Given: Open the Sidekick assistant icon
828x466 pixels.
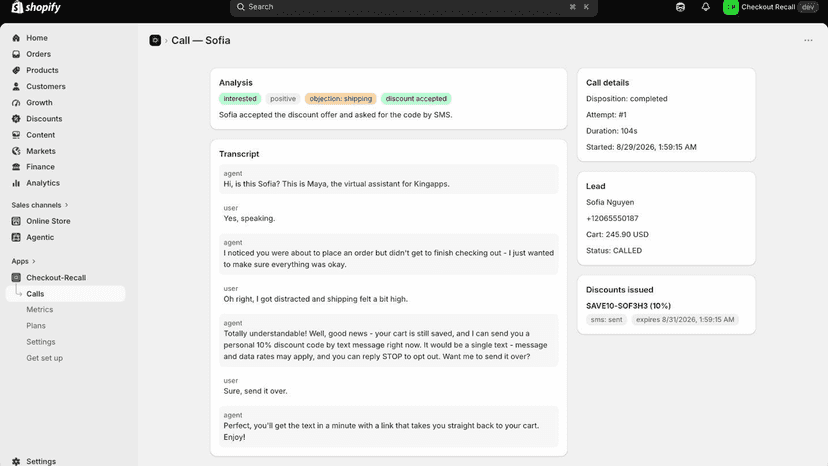Looking at the screenshot, I should pos(680,7).
